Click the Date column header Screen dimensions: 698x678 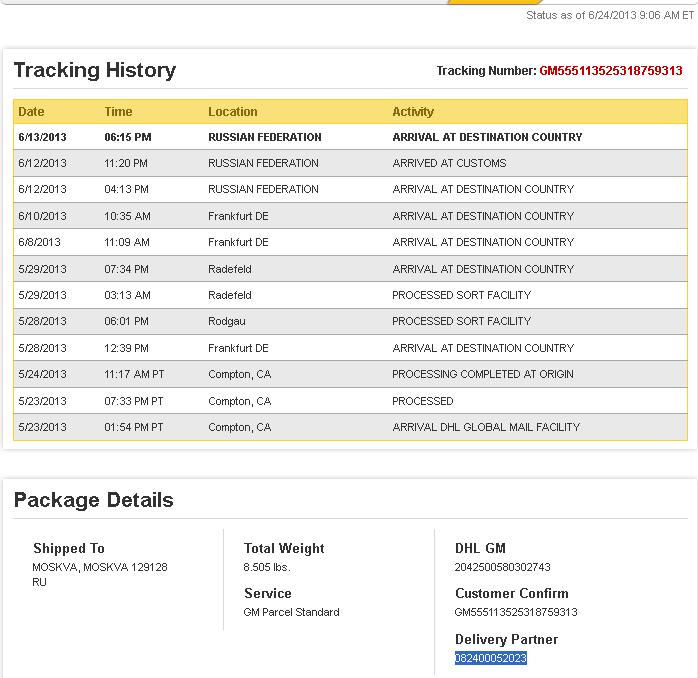tap(32, 112)
